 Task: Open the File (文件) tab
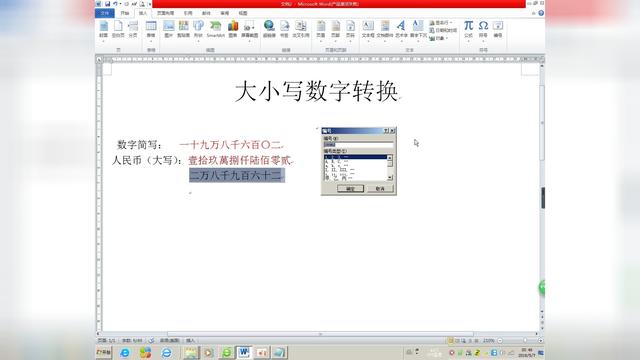[105, 13]
